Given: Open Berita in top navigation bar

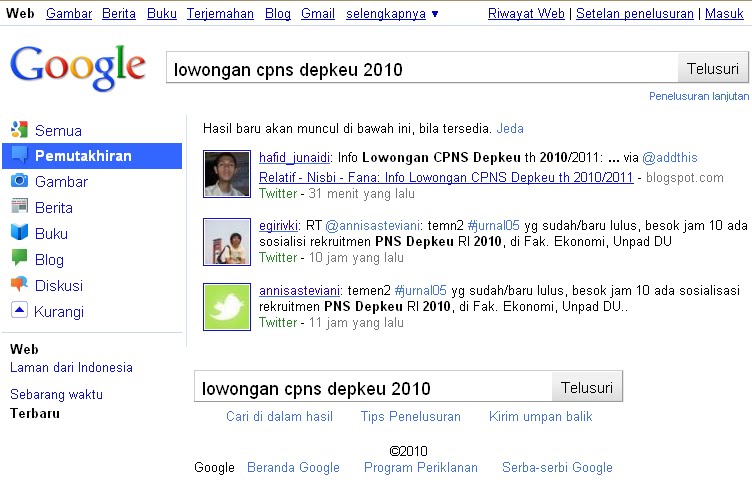Looking at the screenshot, I should point(119,13).
